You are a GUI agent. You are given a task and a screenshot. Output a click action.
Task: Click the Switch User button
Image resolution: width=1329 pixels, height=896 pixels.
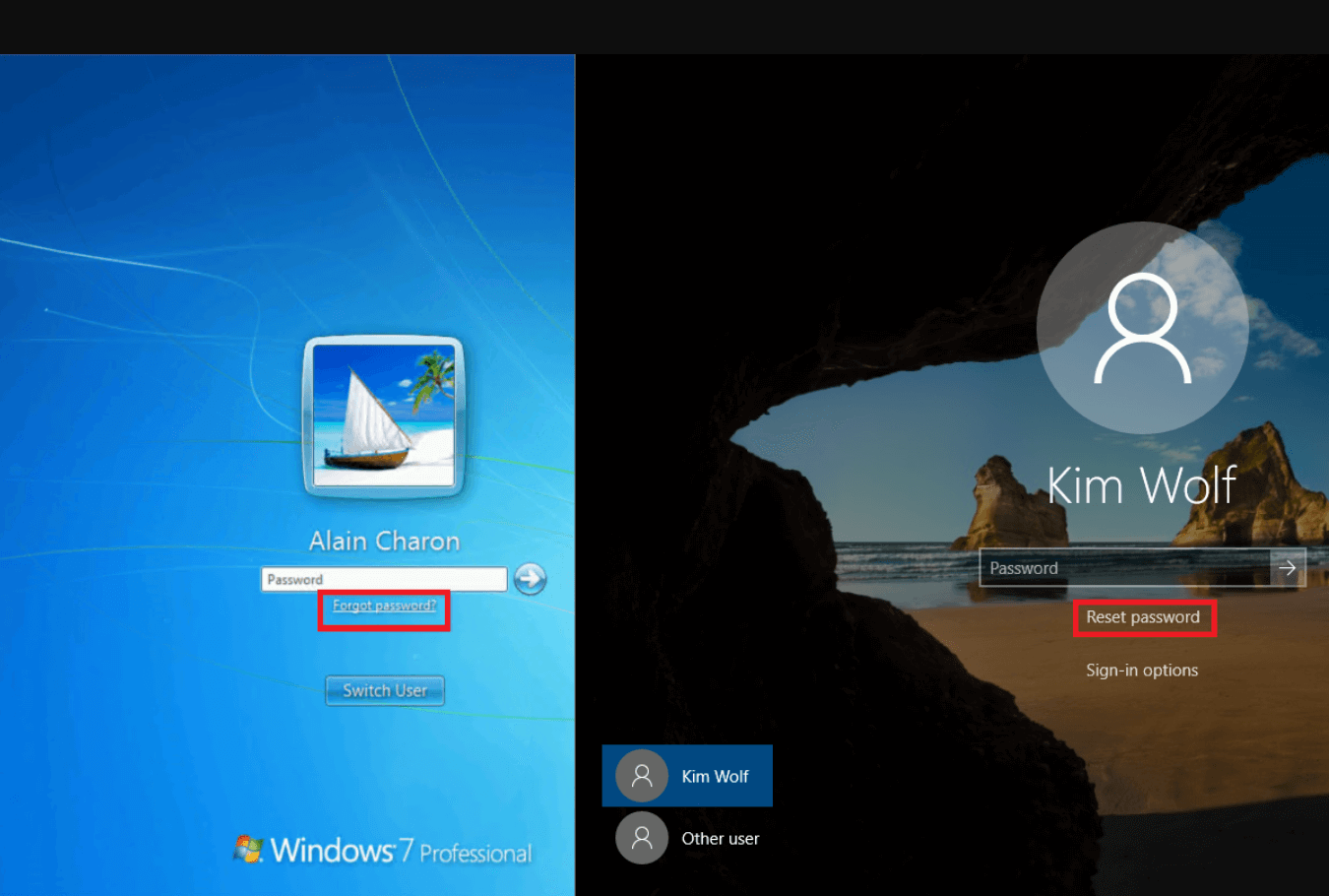pos(384,690)
